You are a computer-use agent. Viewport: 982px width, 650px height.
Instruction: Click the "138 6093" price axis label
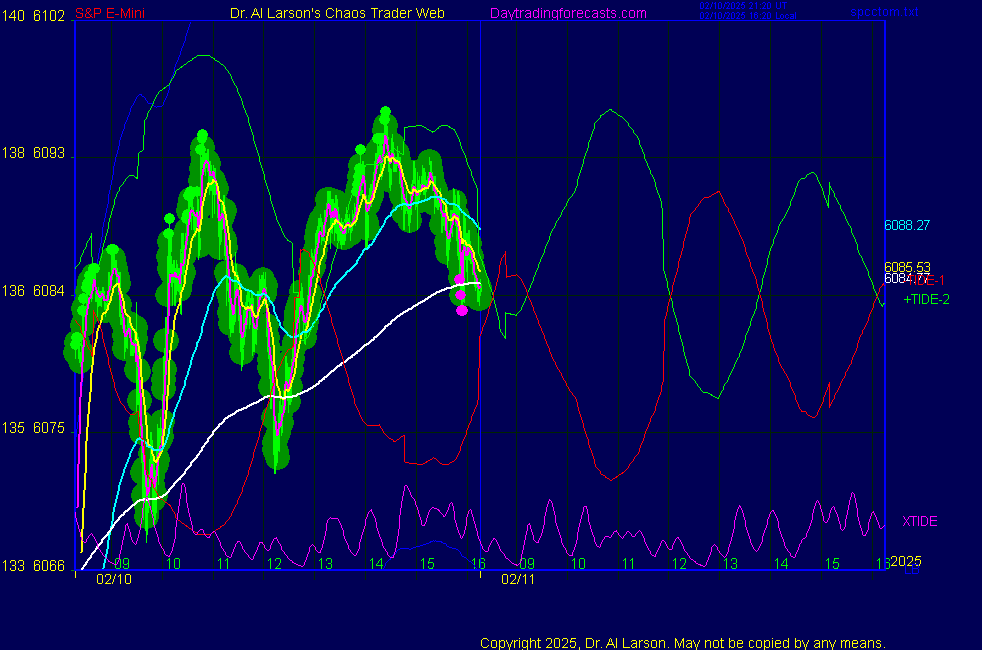[33, 153]
